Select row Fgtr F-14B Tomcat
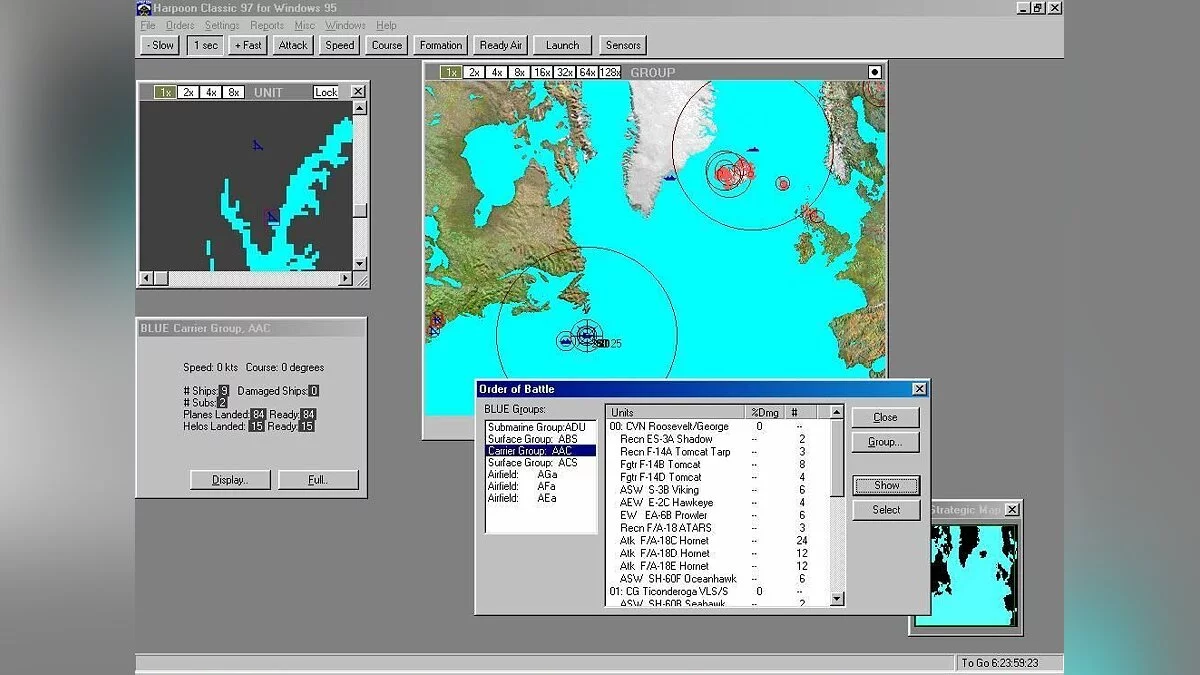Screen dimensions: 1200x675 click(x=717, y=464)
